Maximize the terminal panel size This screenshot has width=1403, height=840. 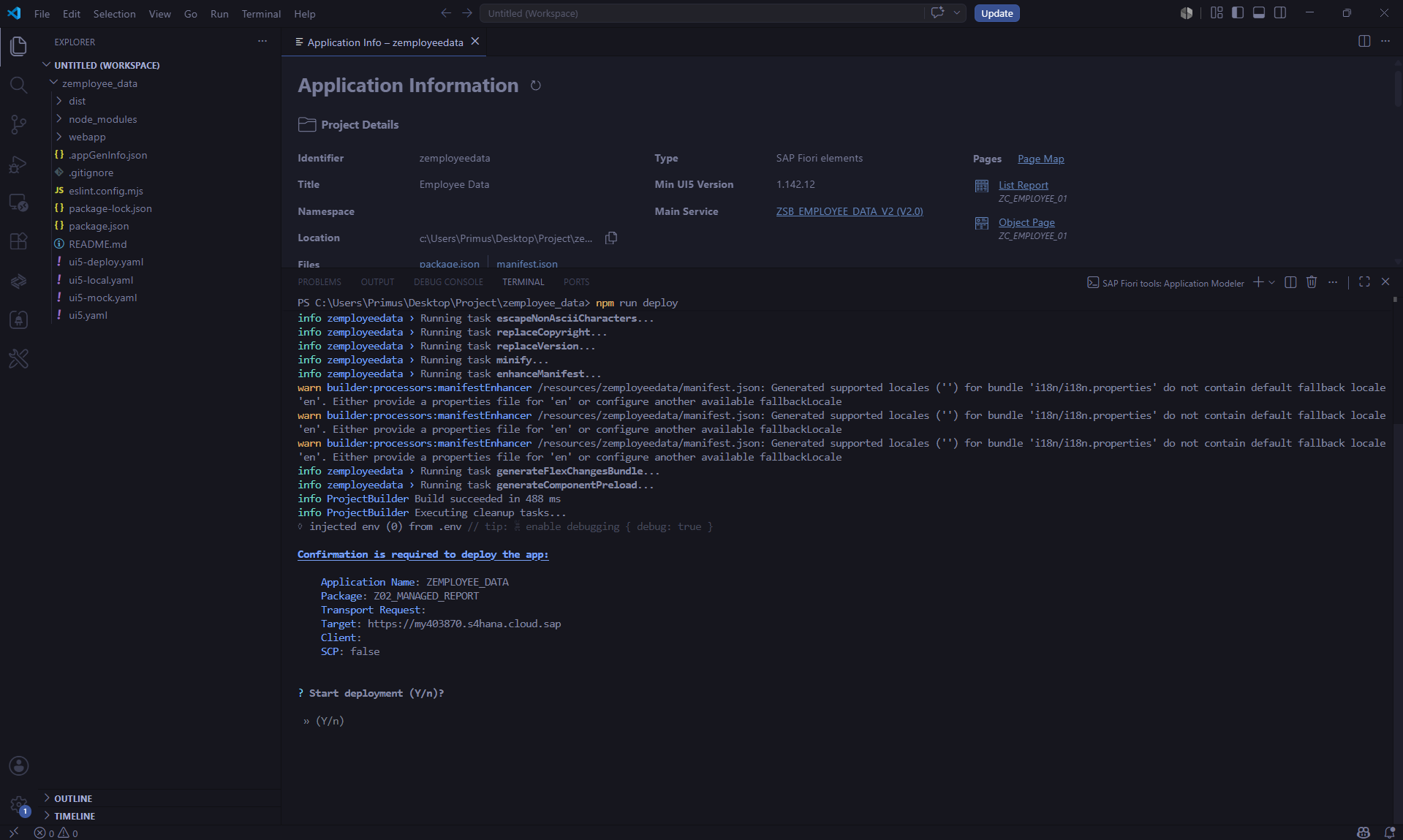pyautogui.click(x=1364, y=282)
